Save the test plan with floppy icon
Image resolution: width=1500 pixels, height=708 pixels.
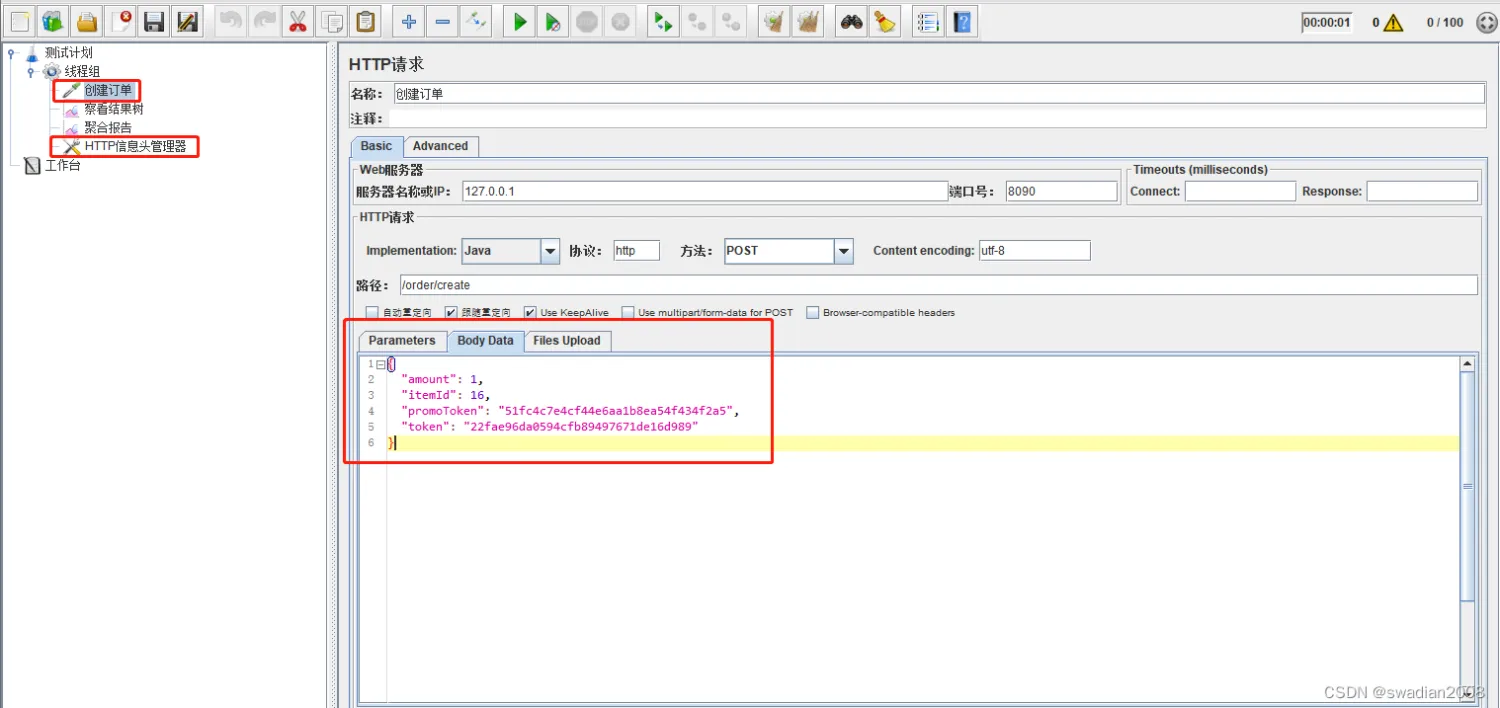tap(153, 21)
